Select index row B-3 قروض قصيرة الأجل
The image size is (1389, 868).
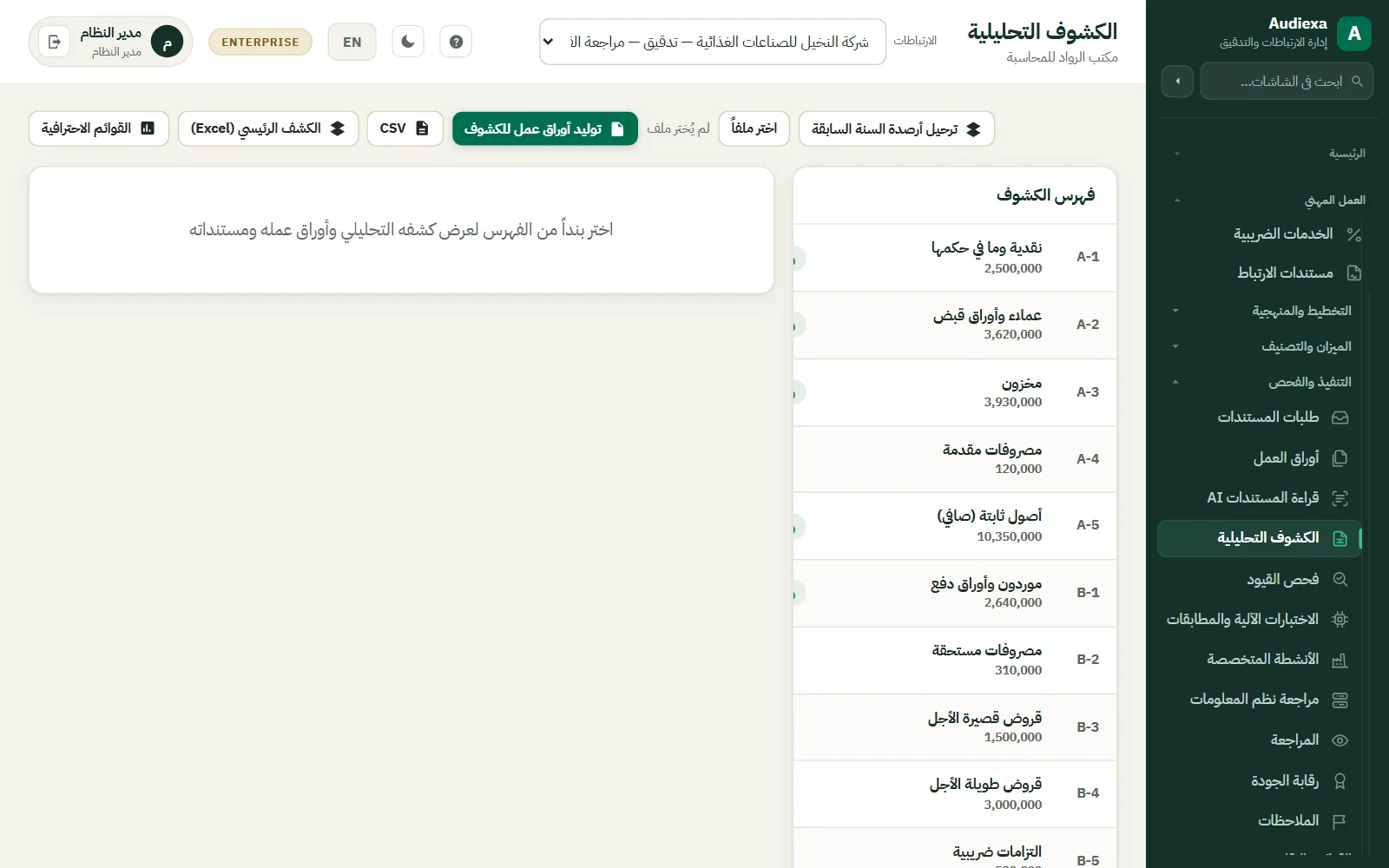[x=955, y=727]
